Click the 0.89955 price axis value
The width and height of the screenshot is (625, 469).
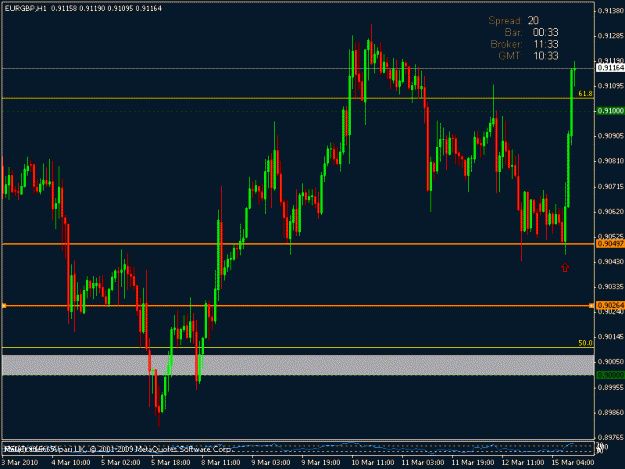pyautogui.click(x=611, y=387)
